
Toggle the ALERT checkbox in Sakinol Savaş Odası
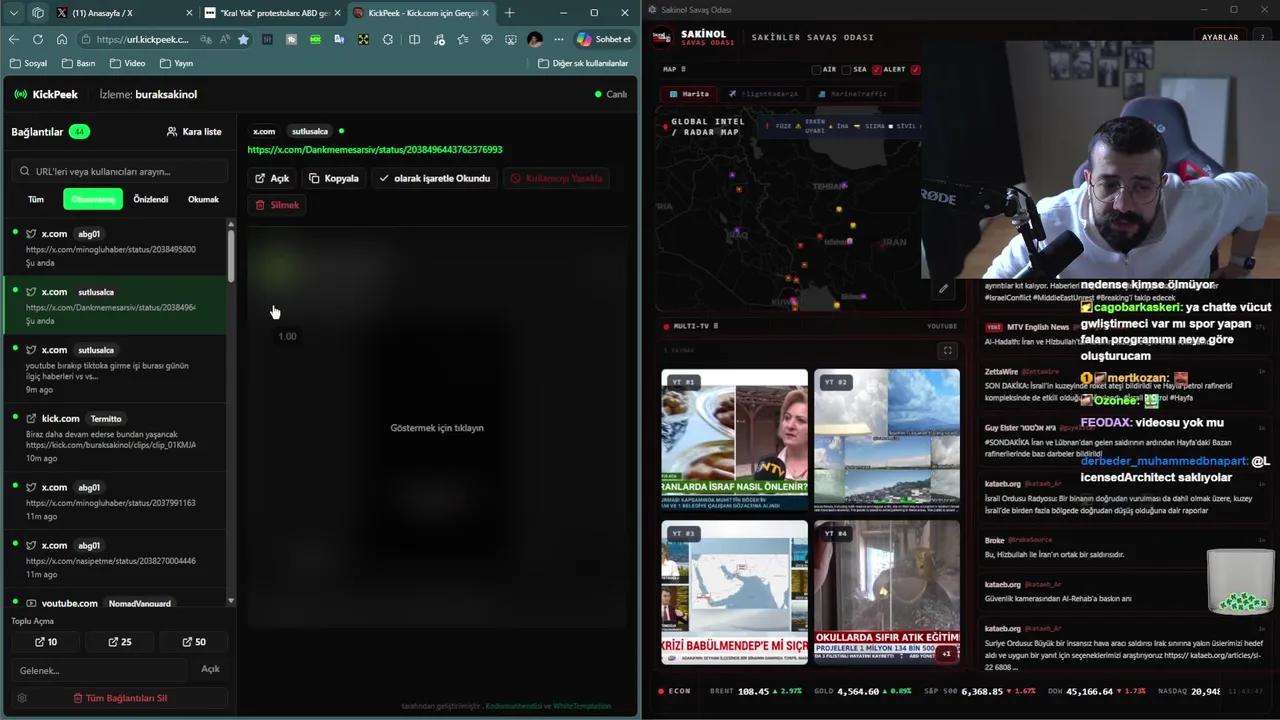pos(877,70)
